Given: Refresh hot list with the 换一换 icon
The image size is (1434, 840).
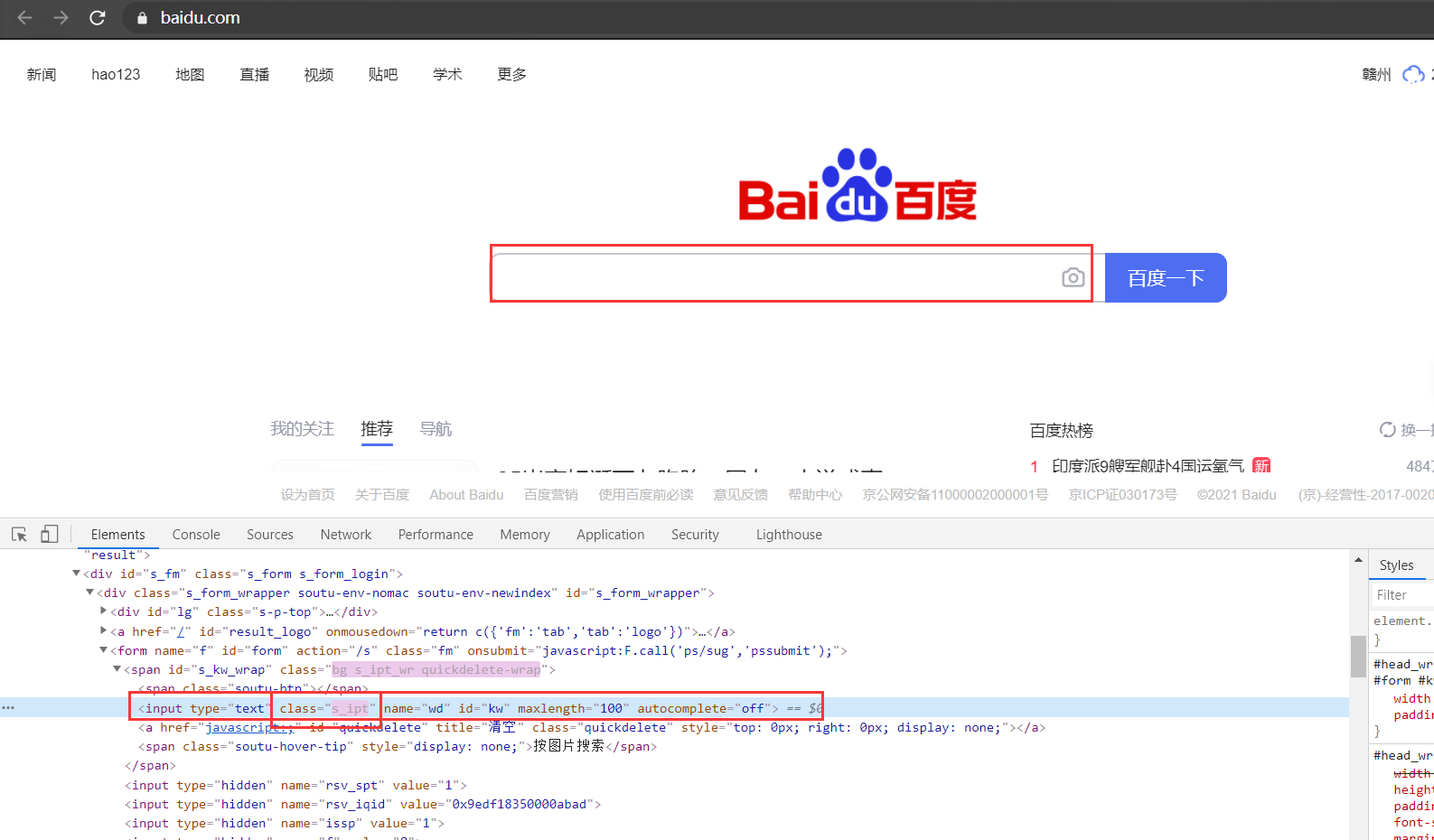Looking at the screenshot, I should point(1387,430).
